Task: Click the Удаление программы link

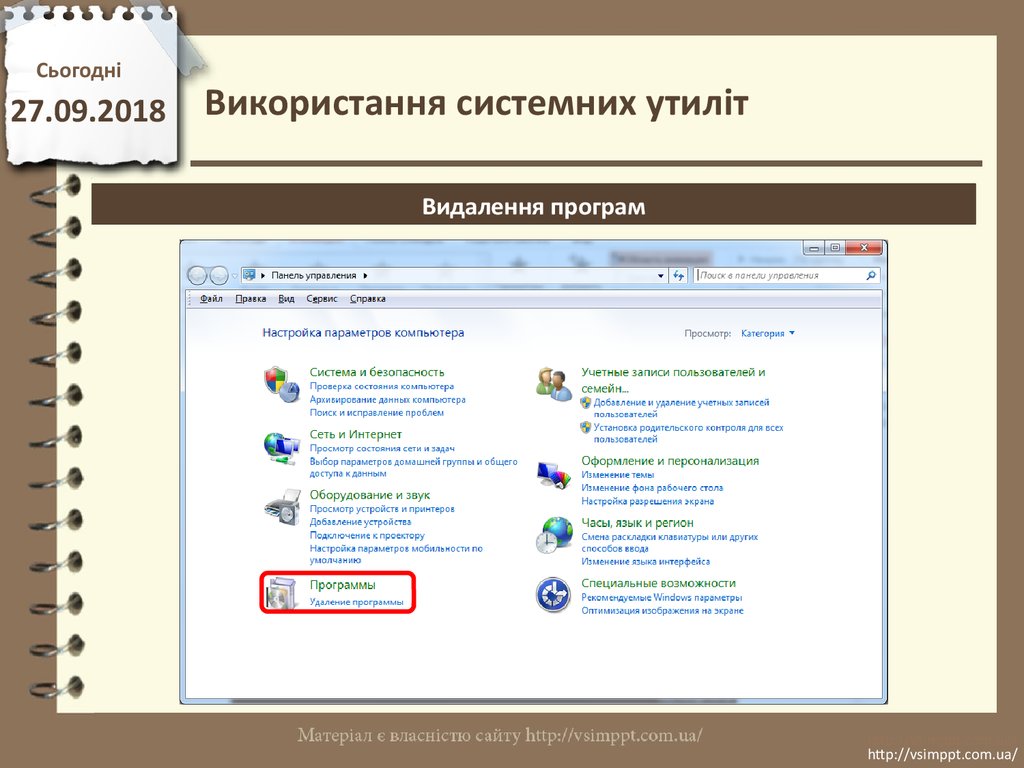Action: tap(356, 603)
